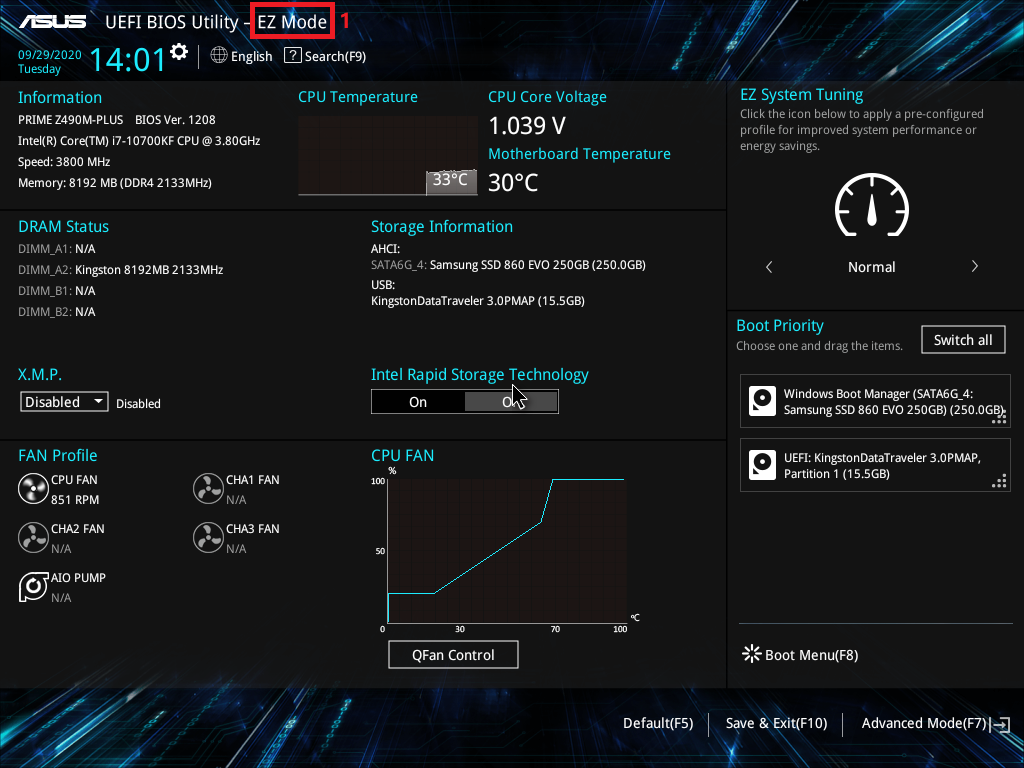Select the CHA2 FAN icon
Image resolution: width=1024 pixels, height=768 pixels.
coord(32,537)
